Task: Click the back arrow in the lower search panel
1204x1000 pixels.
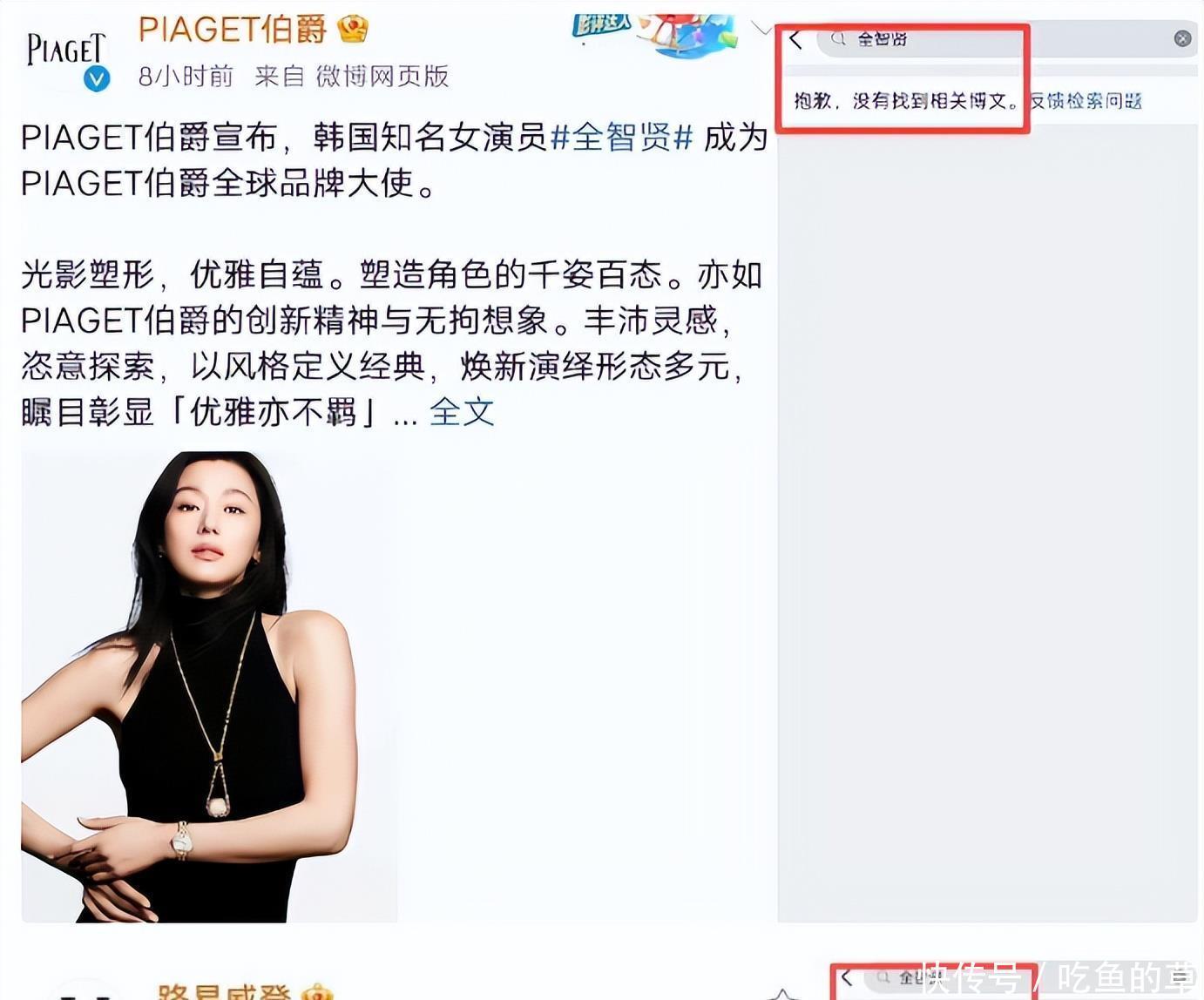Action: tap(846, 978)
